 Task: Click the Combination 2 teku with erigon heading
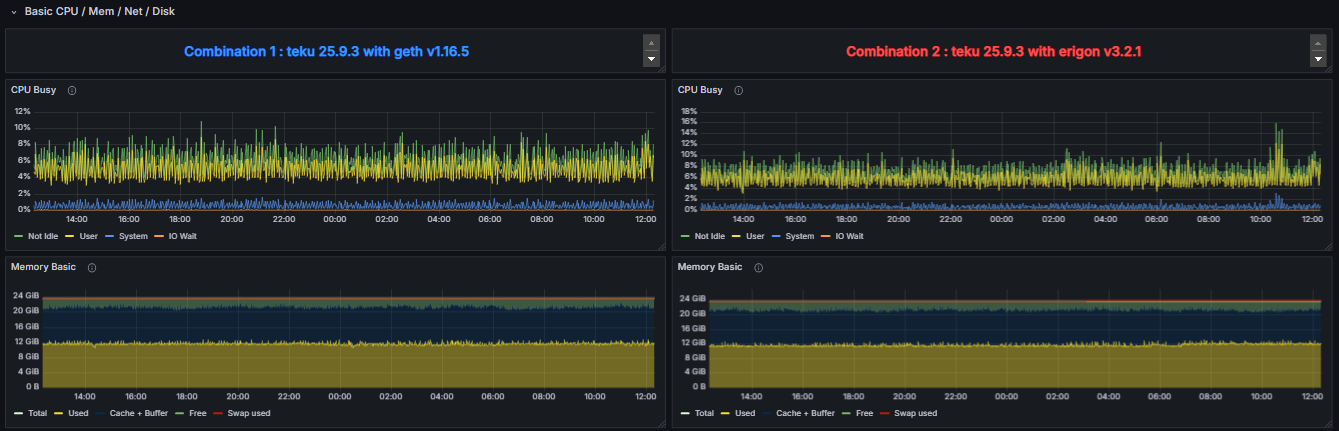click(x=993, y=51)
